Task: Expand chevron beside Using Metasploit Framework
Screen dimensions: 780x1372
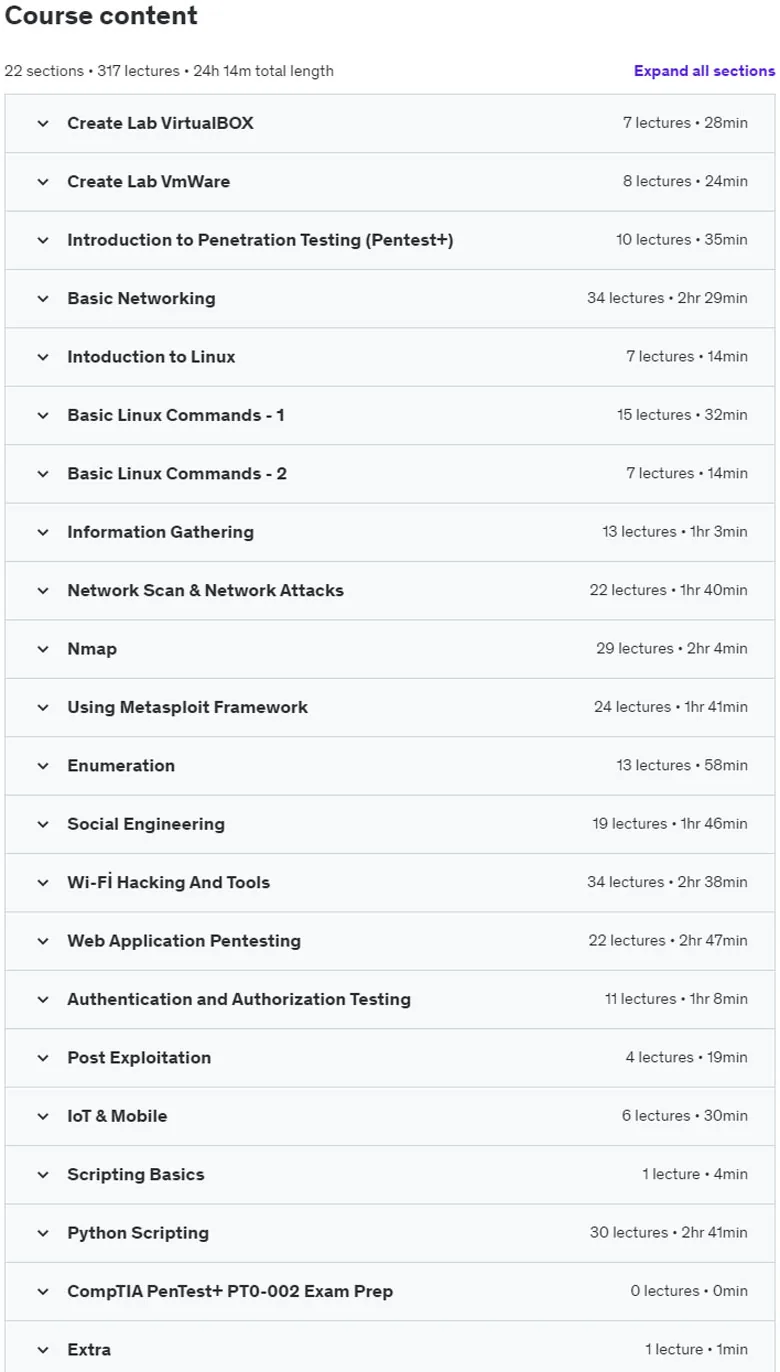Action: pyautogui.click(x=43, y=708)
